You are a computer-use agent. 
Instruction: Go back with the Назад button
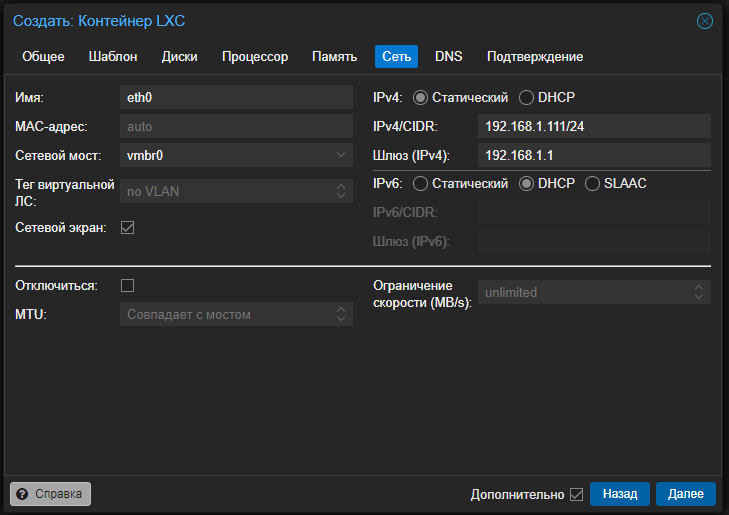point(620,494)
